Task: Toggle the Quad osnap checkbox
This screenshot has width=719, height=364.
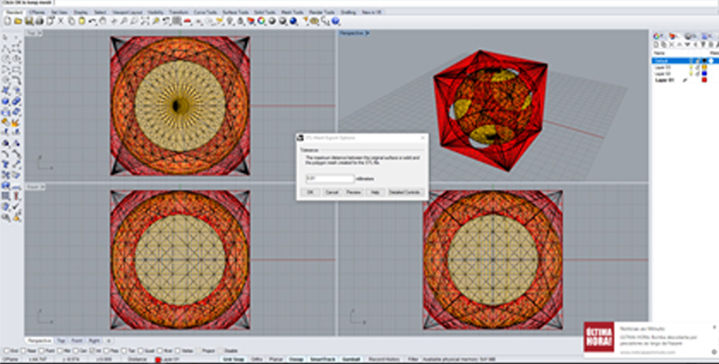Action: coord(141,351)
